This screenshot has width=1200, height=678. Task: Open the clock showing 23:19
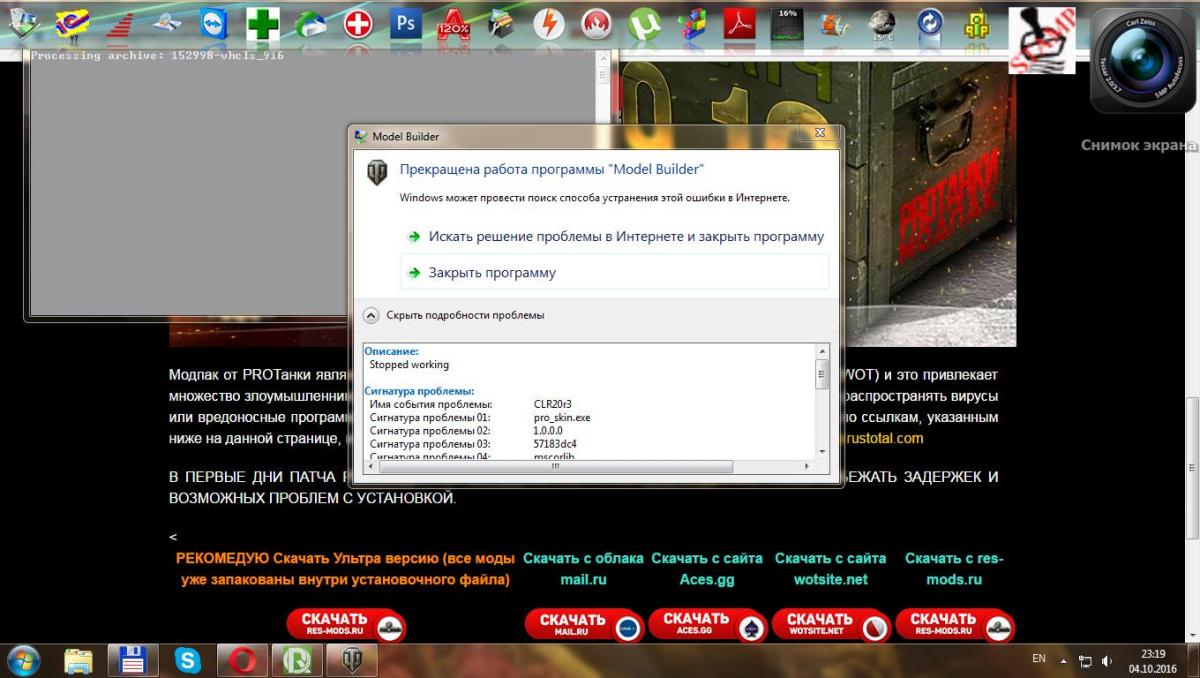1152,660
